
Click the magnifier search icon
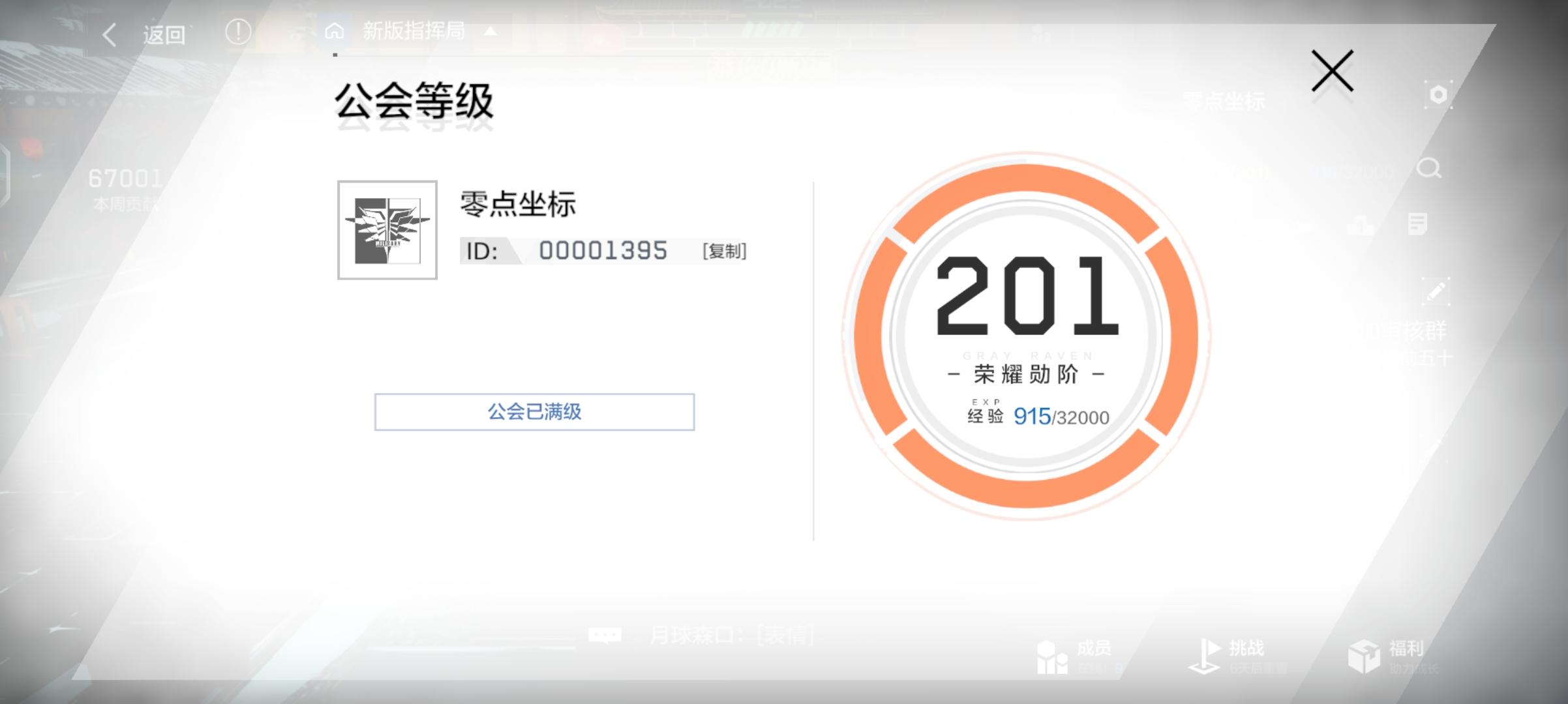(1428, 168)
